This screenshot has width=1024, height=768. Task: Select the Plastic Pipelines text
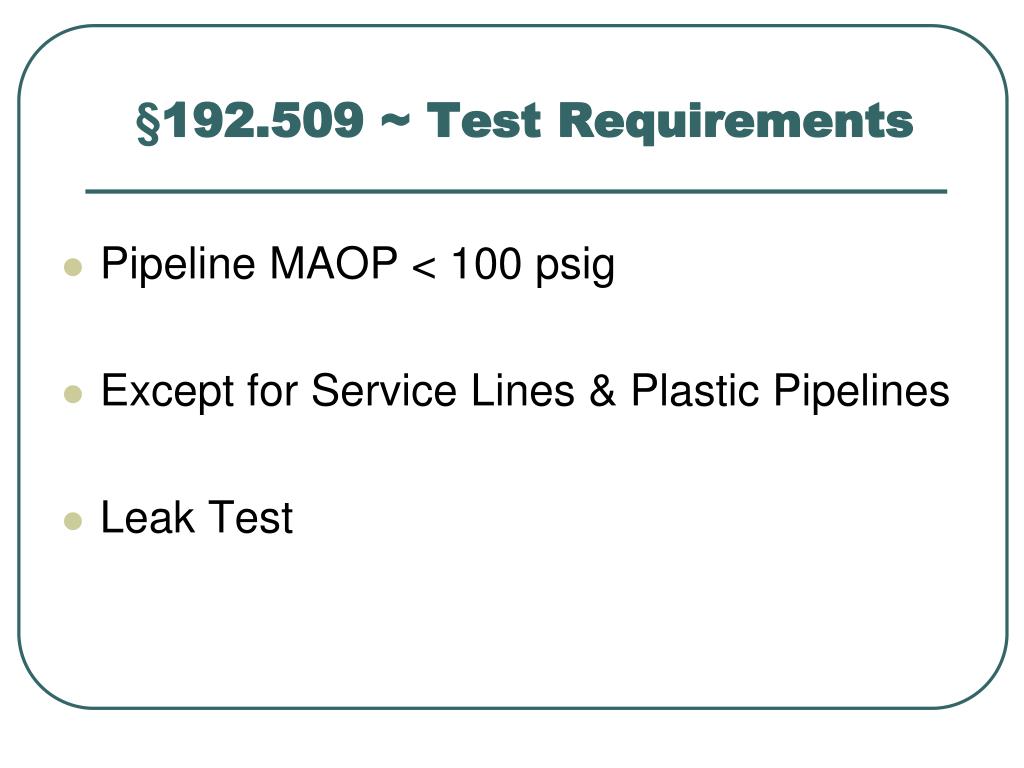pyautogui.click(x=790, y=391)
